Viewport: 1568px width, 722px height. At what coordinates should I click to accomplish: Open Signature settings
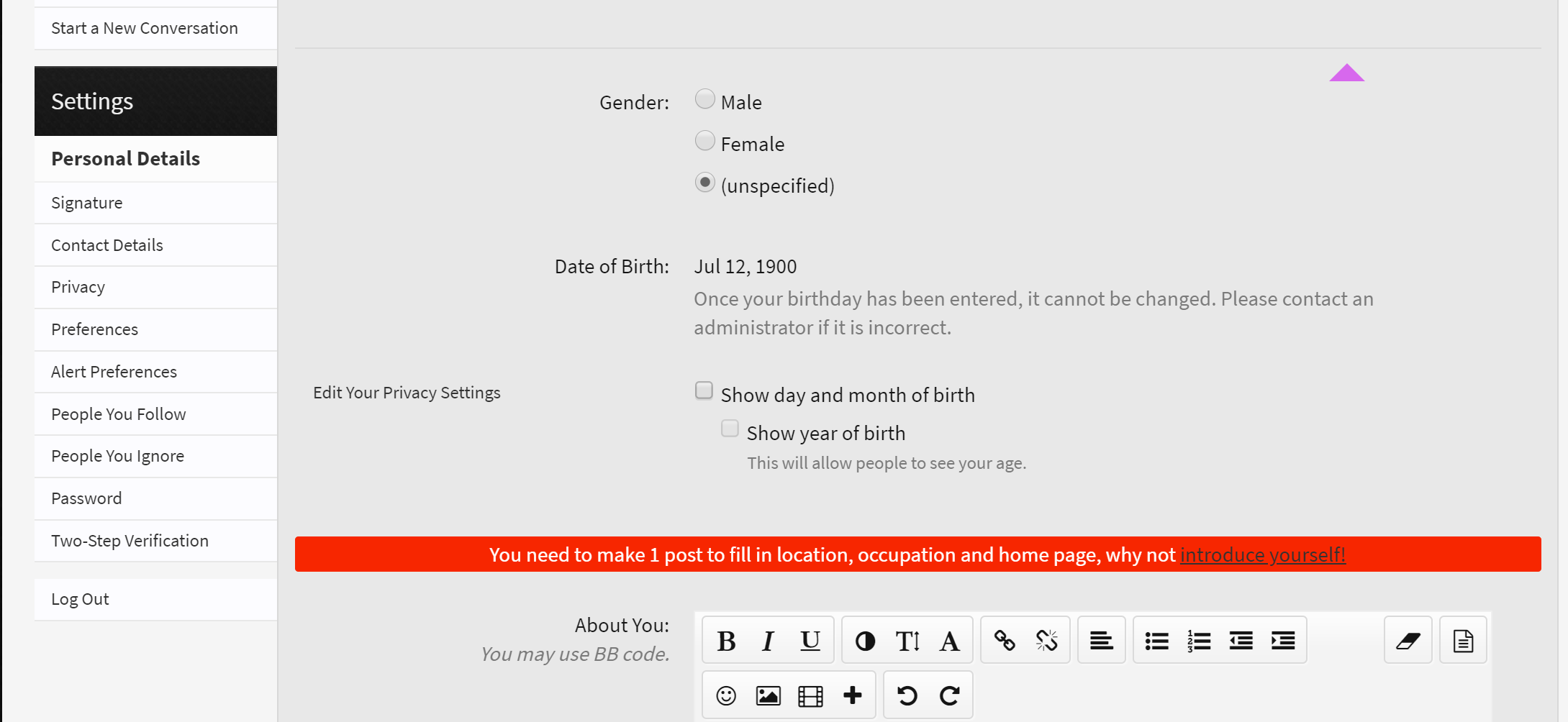(x=155, y=203)
